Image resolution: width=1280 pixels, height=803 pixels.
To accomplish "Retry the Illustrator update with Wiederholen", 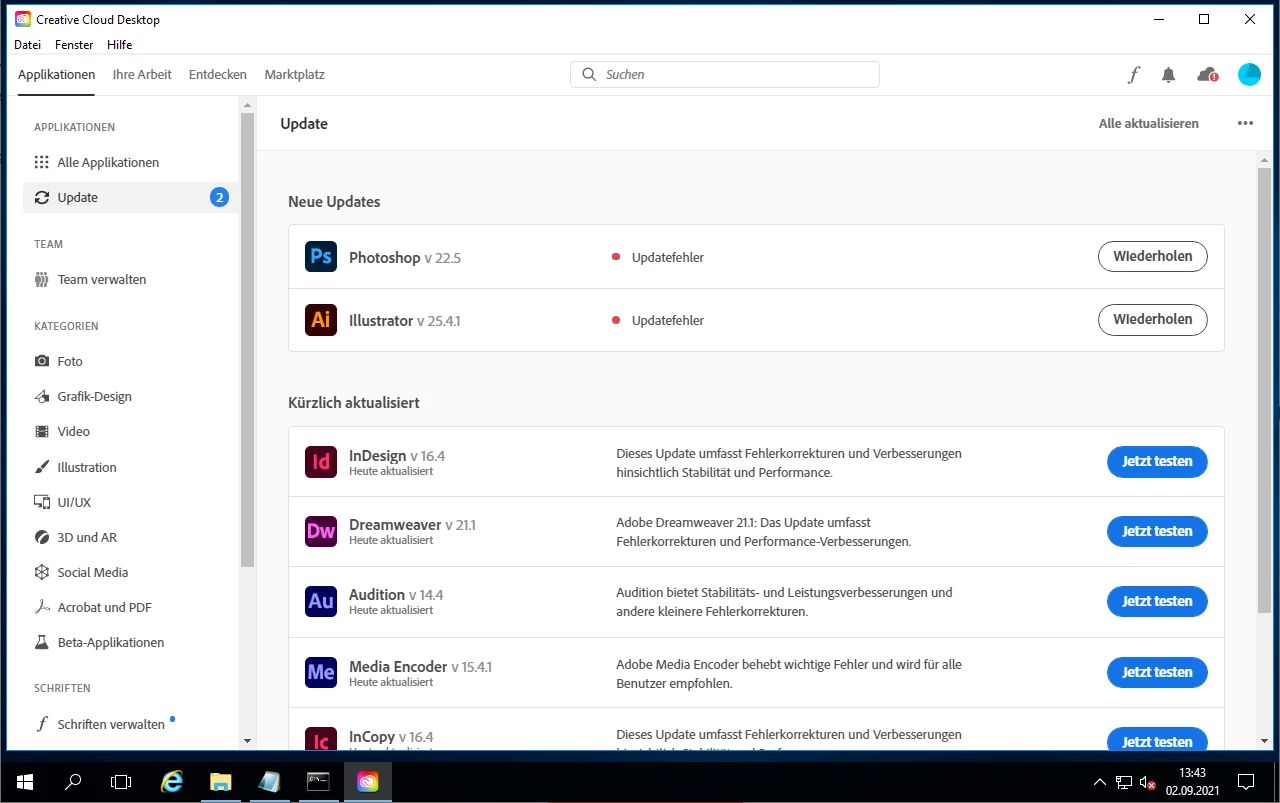I will 1153,320.
